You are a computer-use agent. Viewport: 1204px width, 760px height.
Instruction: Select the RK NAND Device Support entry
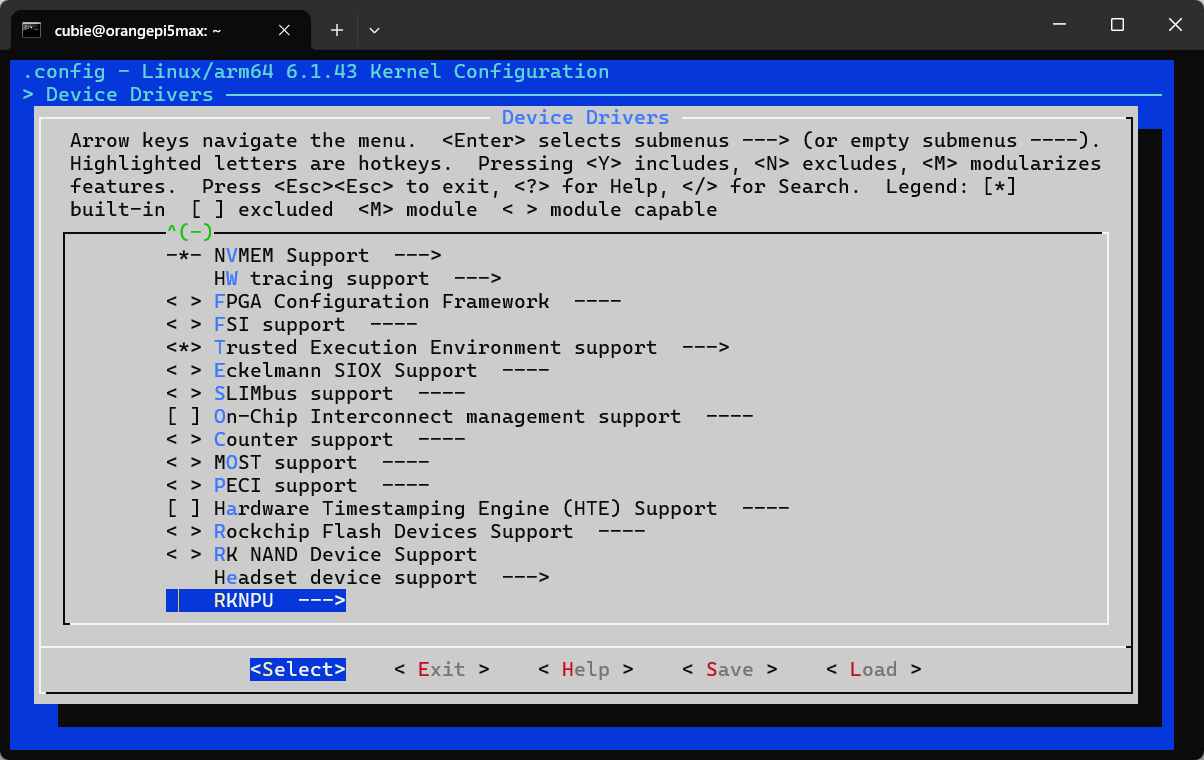pos(344,554)
